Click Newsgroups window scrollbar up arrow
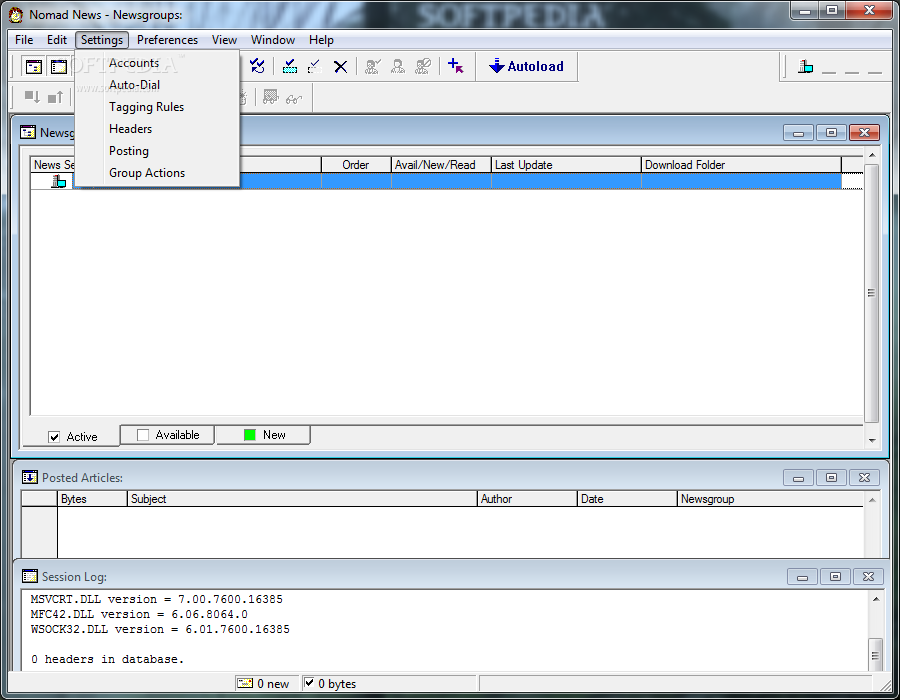Viewport: 900px width, 700px height. coord(872,155)
